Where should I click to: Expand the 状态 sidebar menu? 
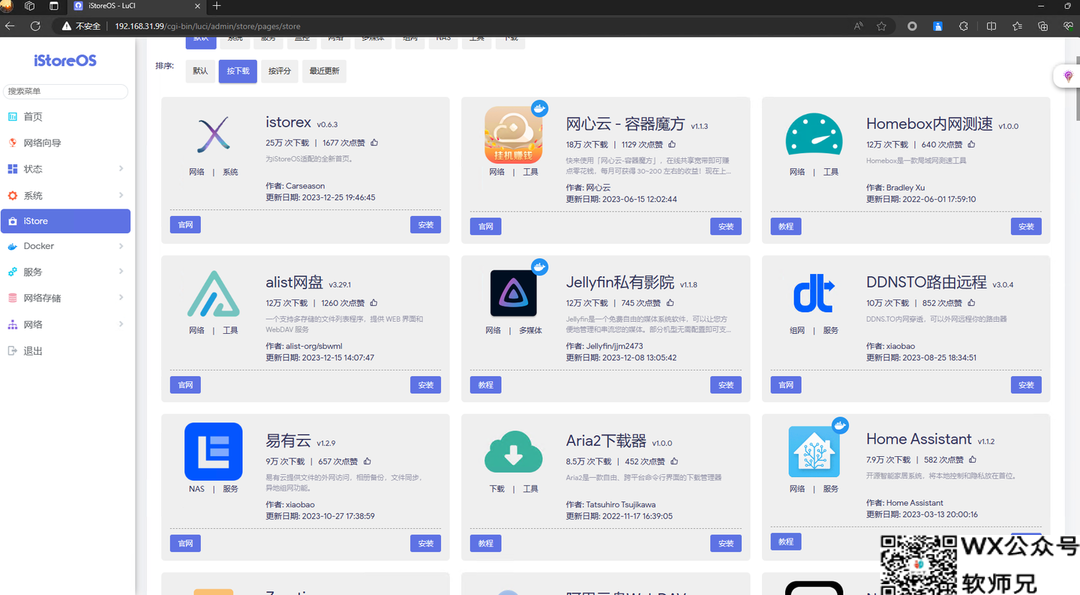(x=65, y=169)
